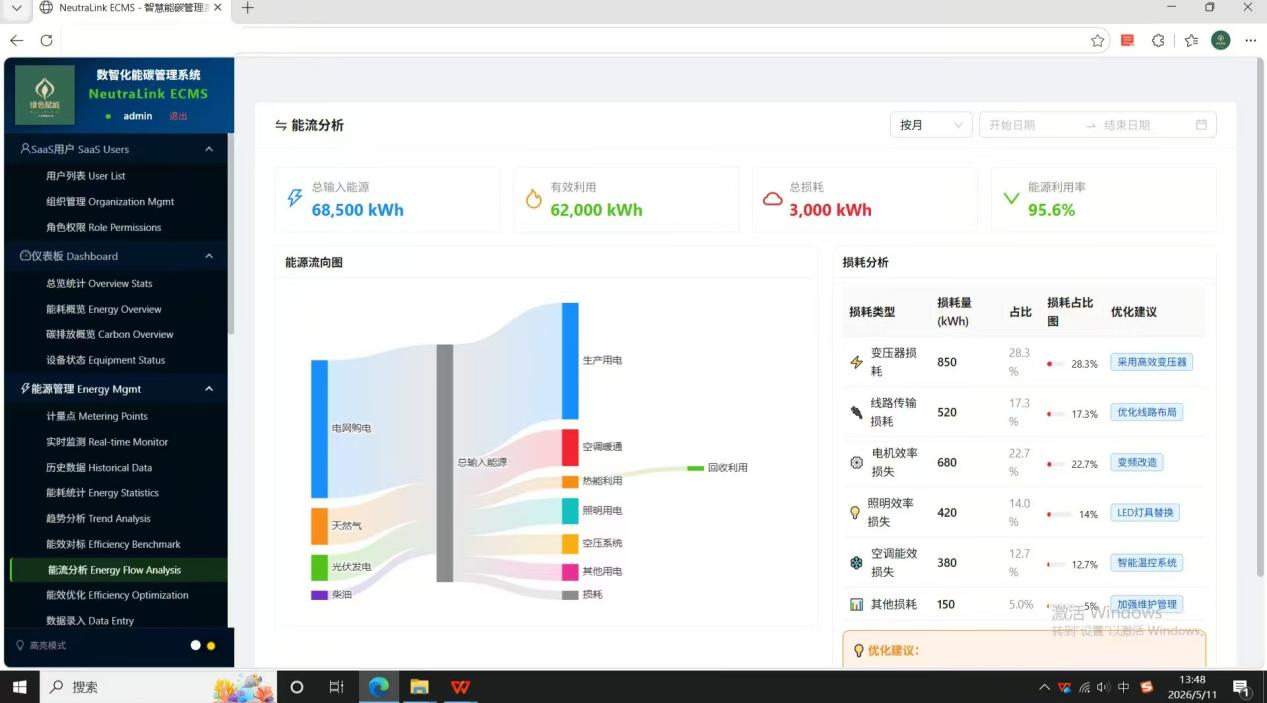The width and height of the screenshot is (1267, 703).
Task: Collapse the 能源管理 Energy Mgmt section
Action: click(209, 389)
